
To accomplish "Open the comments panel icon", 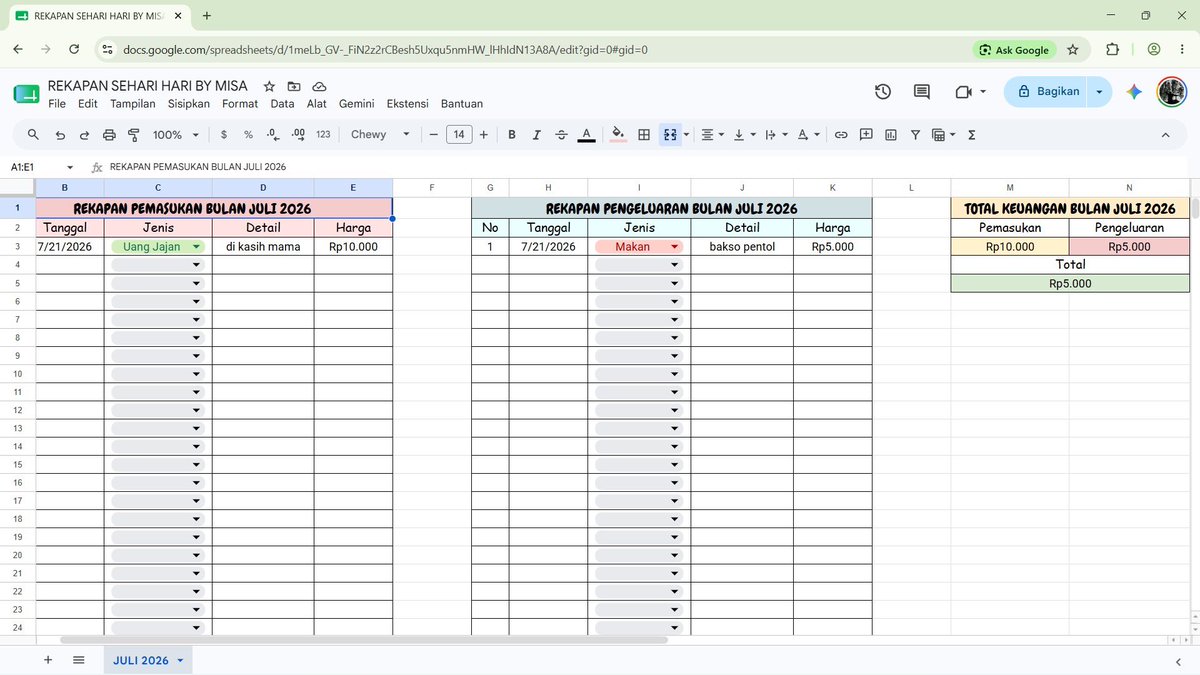I will click(922, 92).
